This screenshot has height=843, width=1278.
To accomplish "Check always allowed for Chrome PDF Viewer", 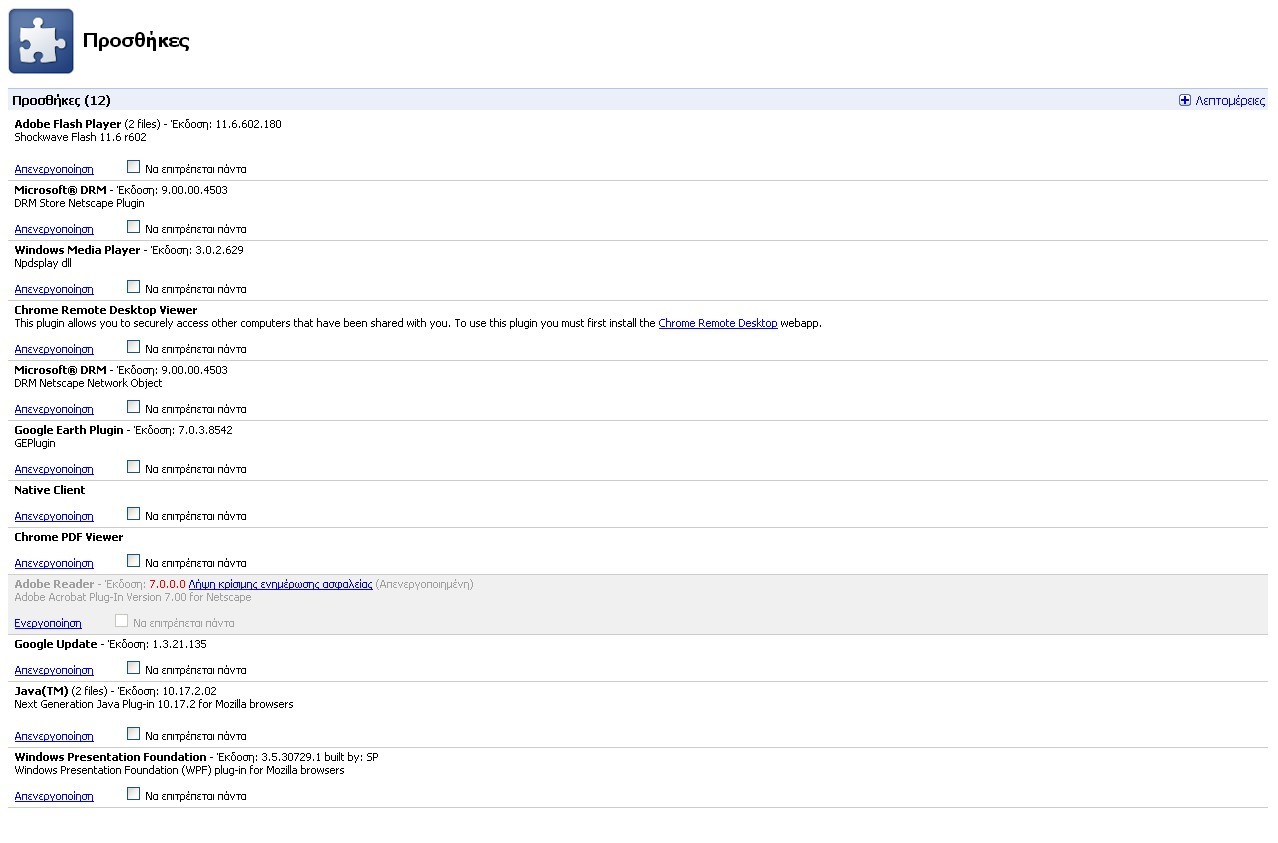I will 133,561.
